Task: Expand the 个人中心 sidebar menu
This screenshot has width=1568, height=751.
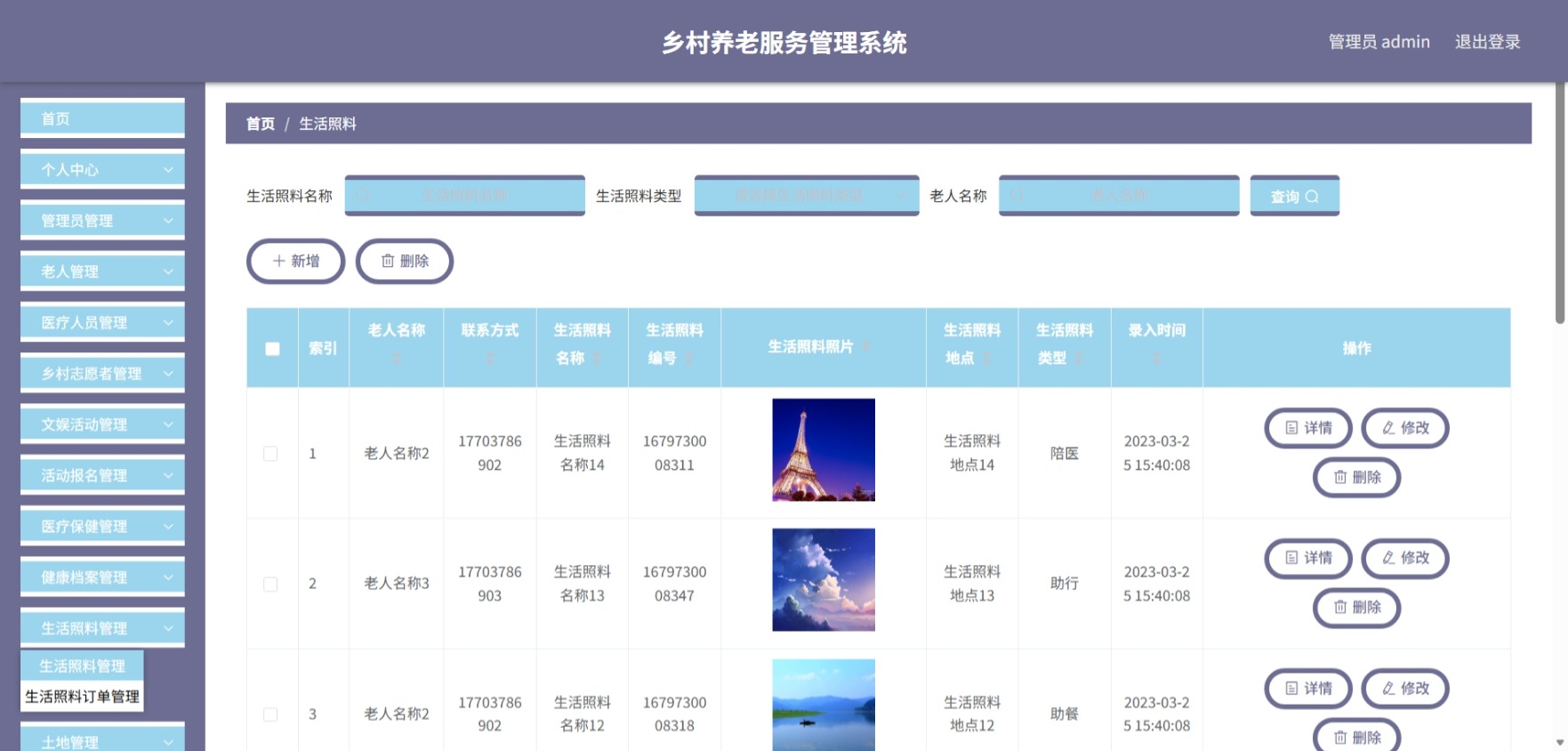Action: click(102, 169)
